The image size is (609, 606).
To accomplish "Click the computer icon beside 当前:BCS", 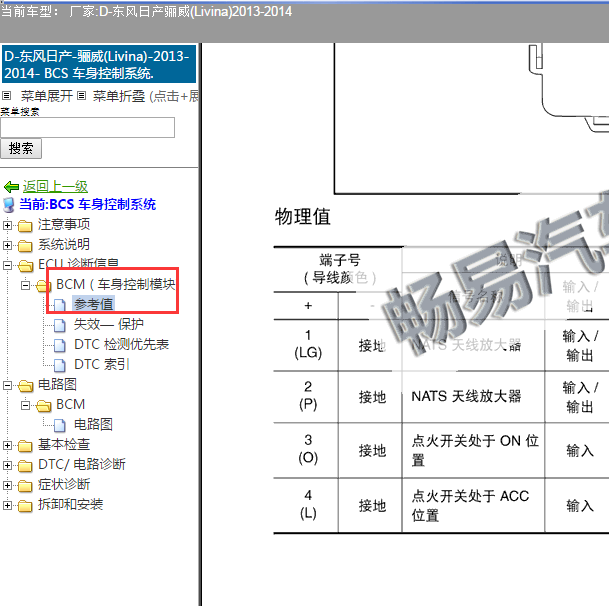I will (x=8, y=205).
